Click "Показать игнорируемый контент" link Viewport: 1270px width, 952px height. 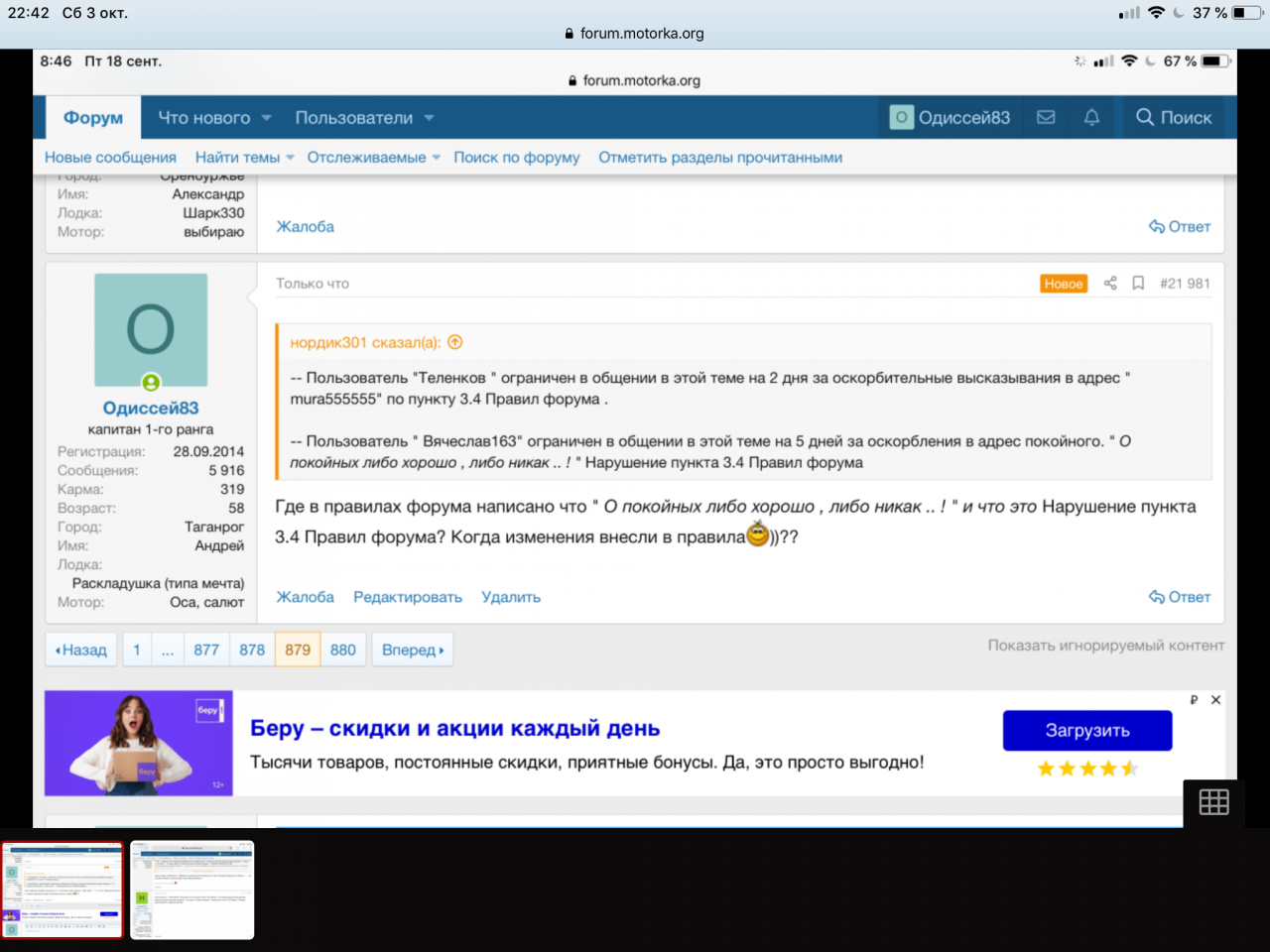click(1105, 646)
